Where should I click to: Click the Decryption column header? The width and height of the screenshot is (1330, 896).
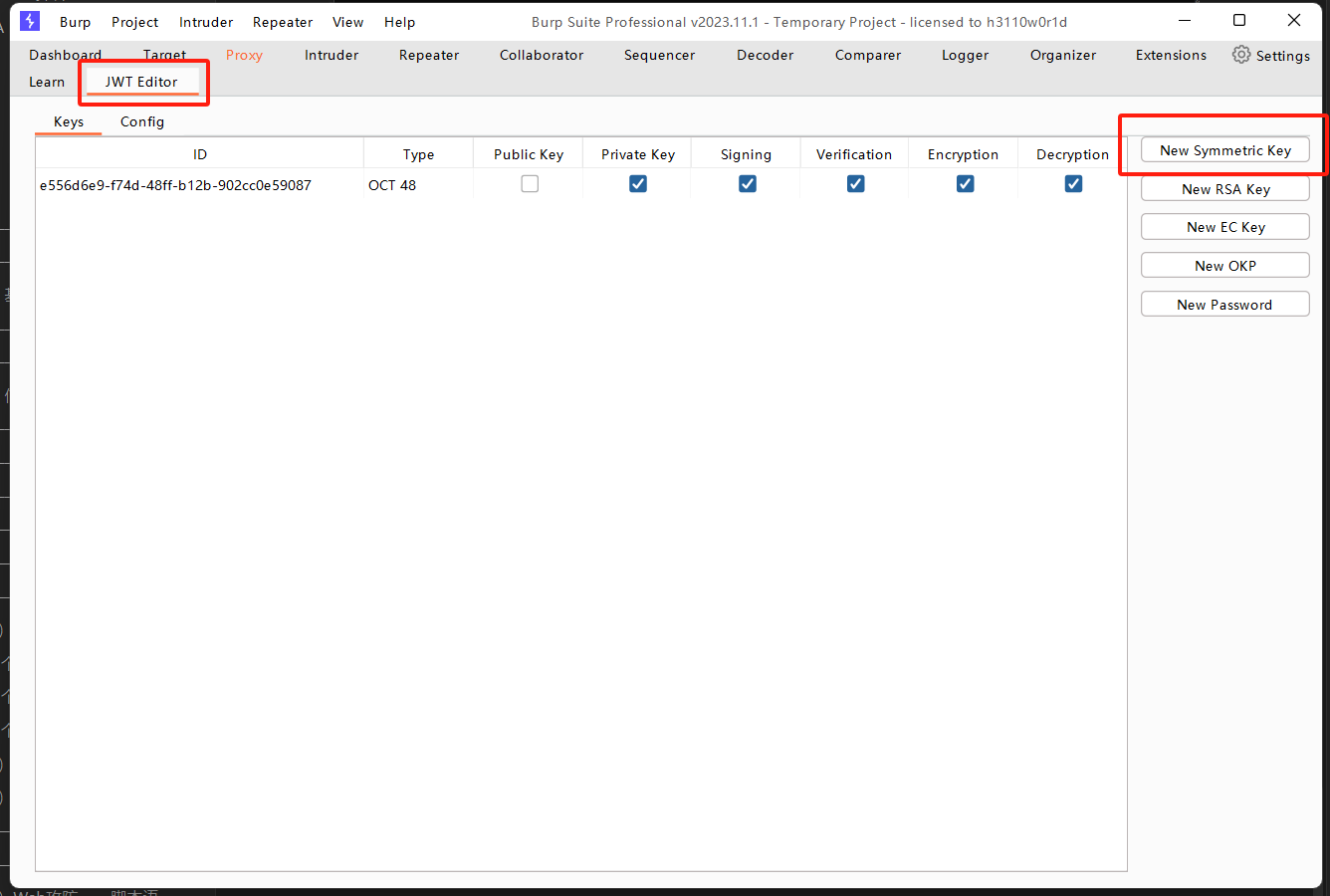coord(1072,154)
